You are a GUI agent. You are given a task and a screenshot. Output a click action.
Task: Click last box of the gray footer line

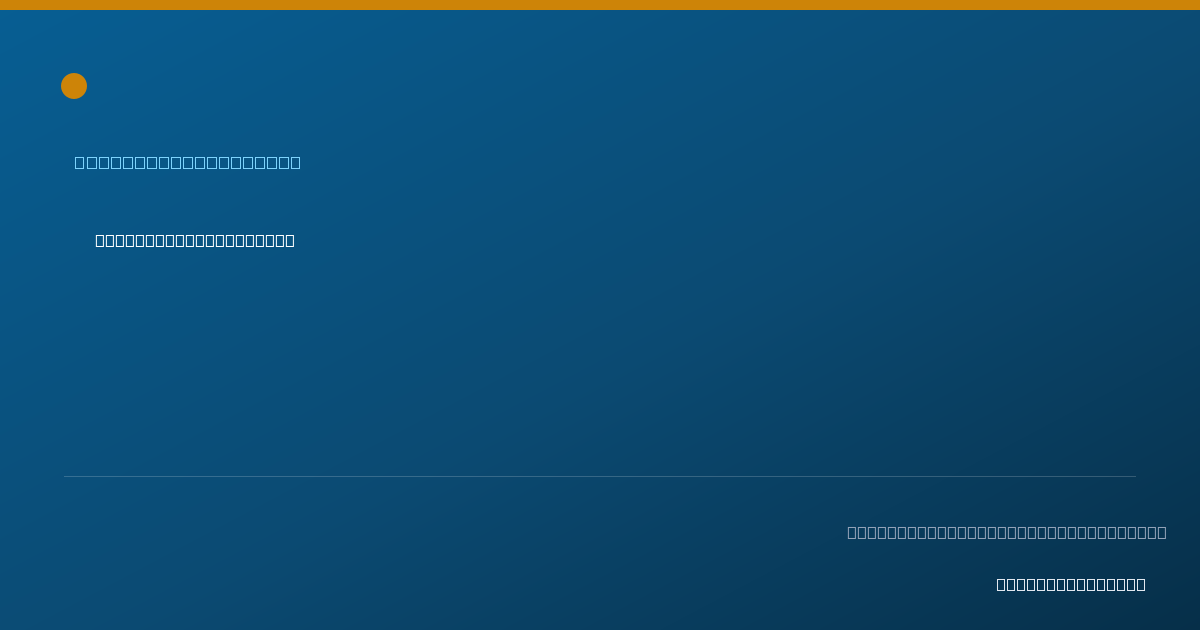pyautogui.click(x=1162, y=532)
